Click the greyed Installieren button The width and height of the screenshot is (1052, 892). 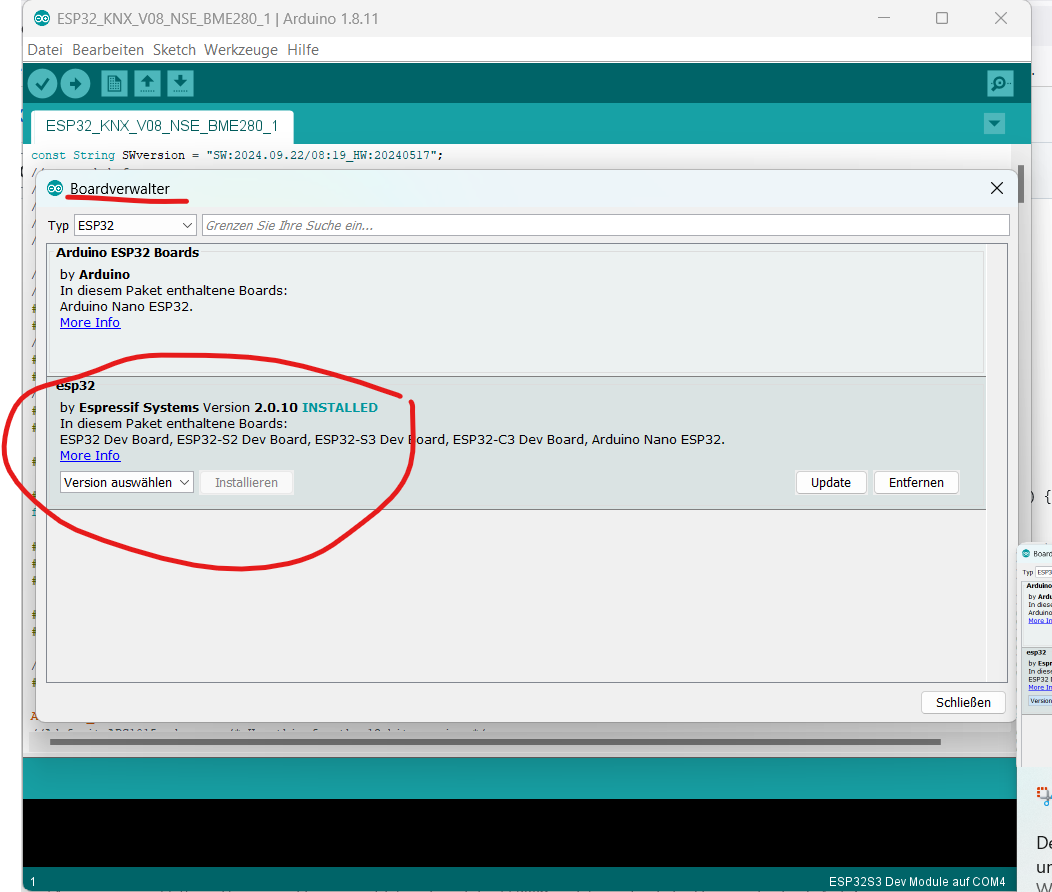246,482
